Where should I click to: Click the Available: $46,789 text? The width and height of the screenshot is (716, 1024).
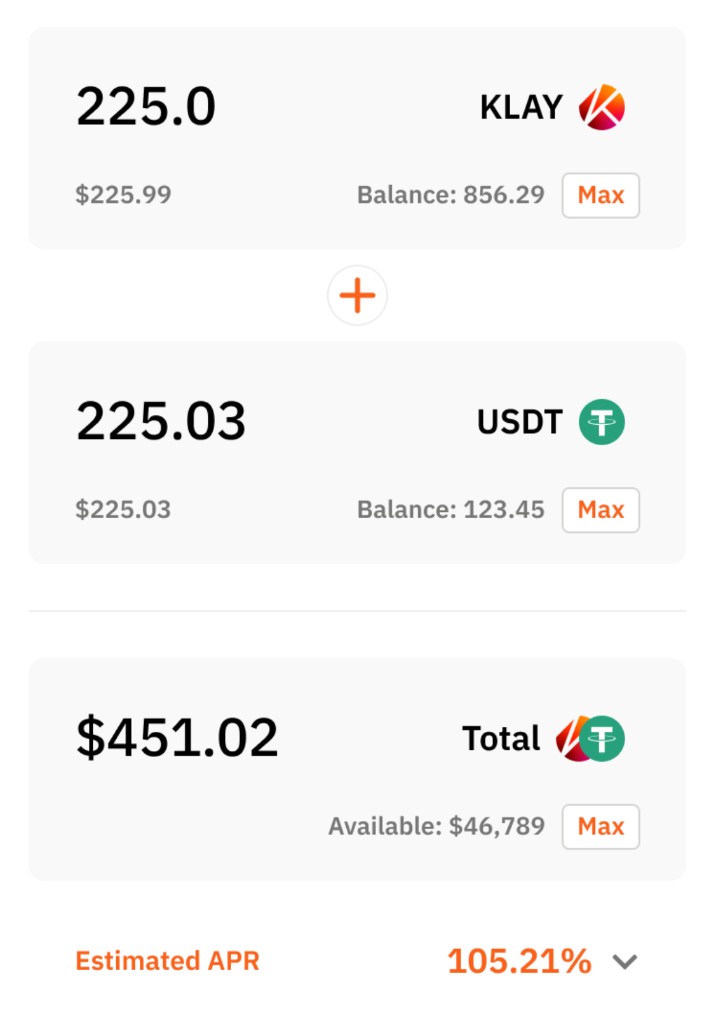pyautogui.click(x=436, y=826)
